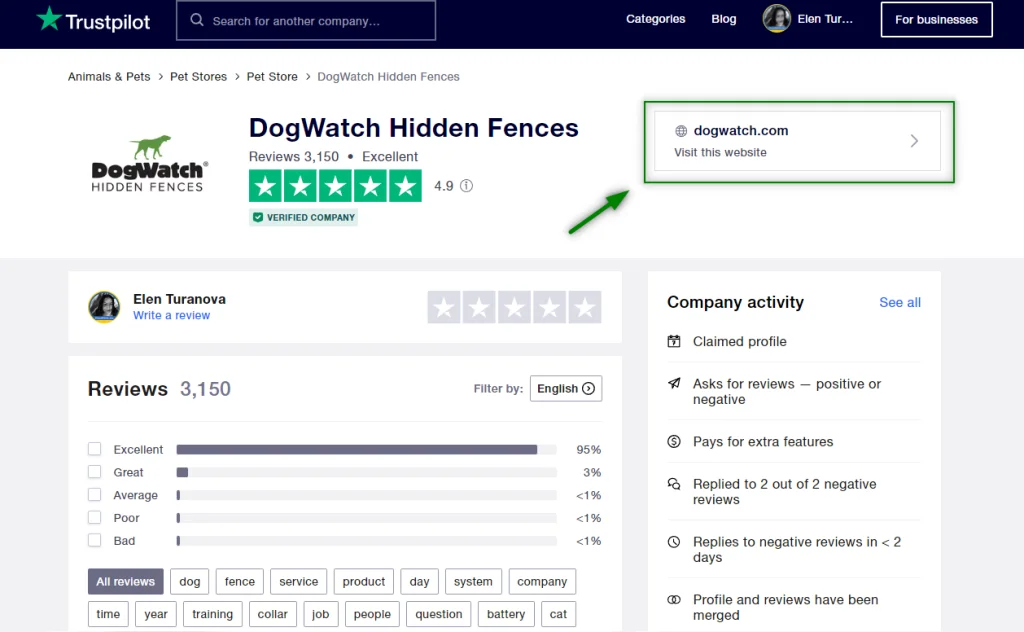Go to the Blog menu item

coord(724,19)
